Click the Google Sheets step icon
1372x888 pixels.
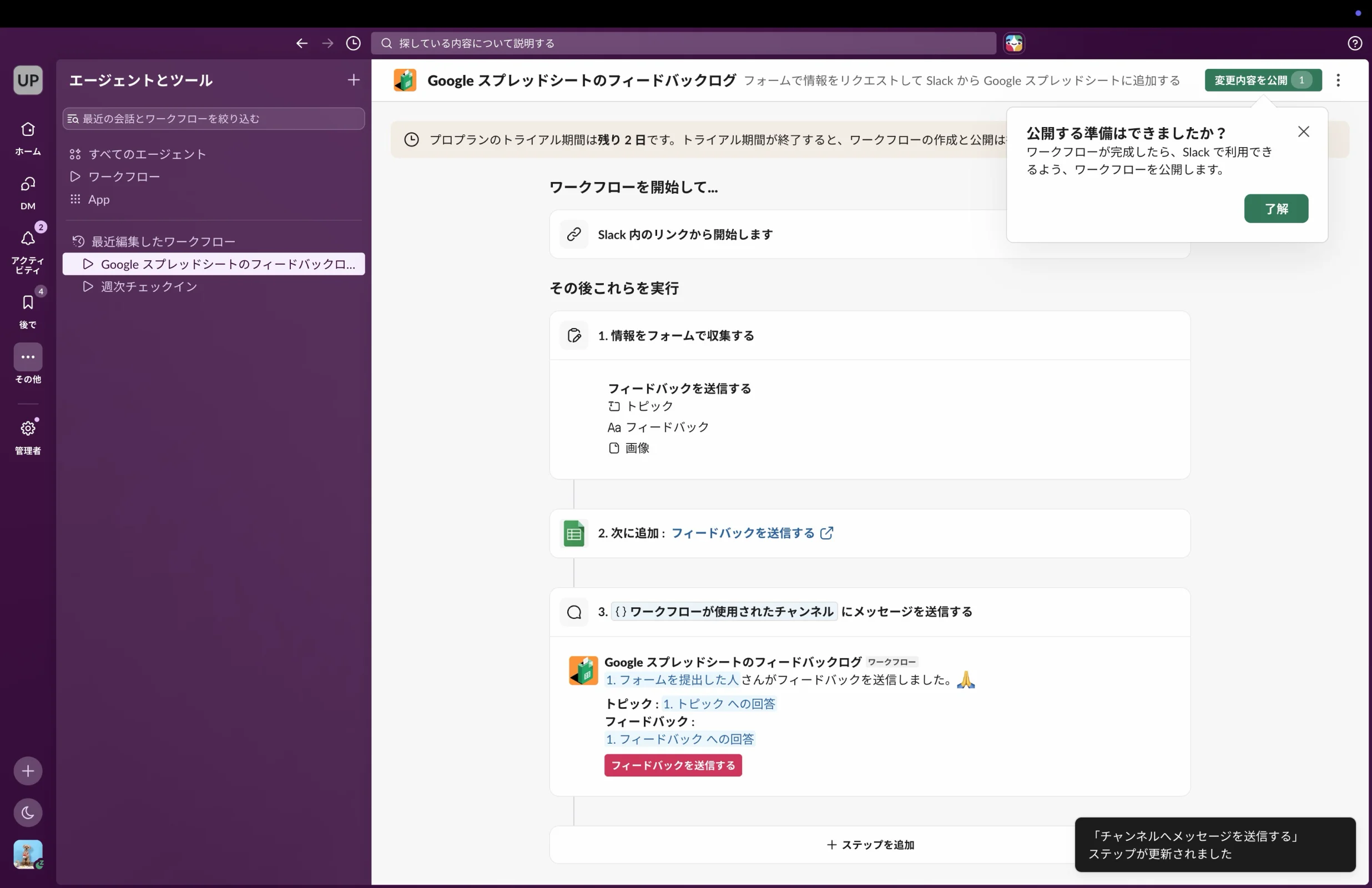[x=573, y=533]
